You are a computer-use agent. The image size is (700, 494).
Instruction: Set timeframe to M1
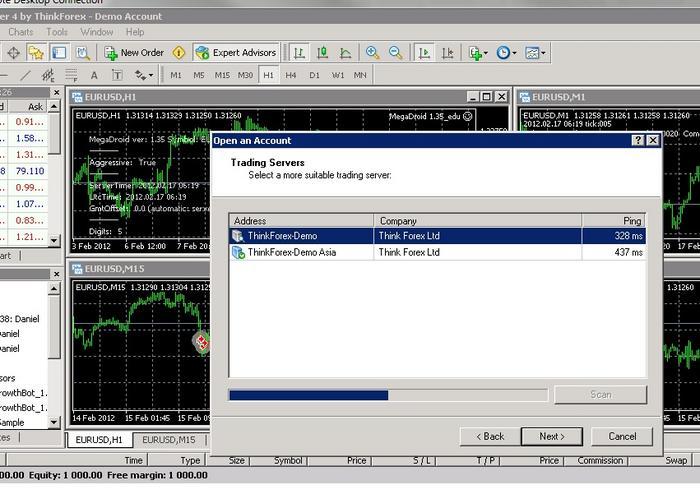(176, 75)
